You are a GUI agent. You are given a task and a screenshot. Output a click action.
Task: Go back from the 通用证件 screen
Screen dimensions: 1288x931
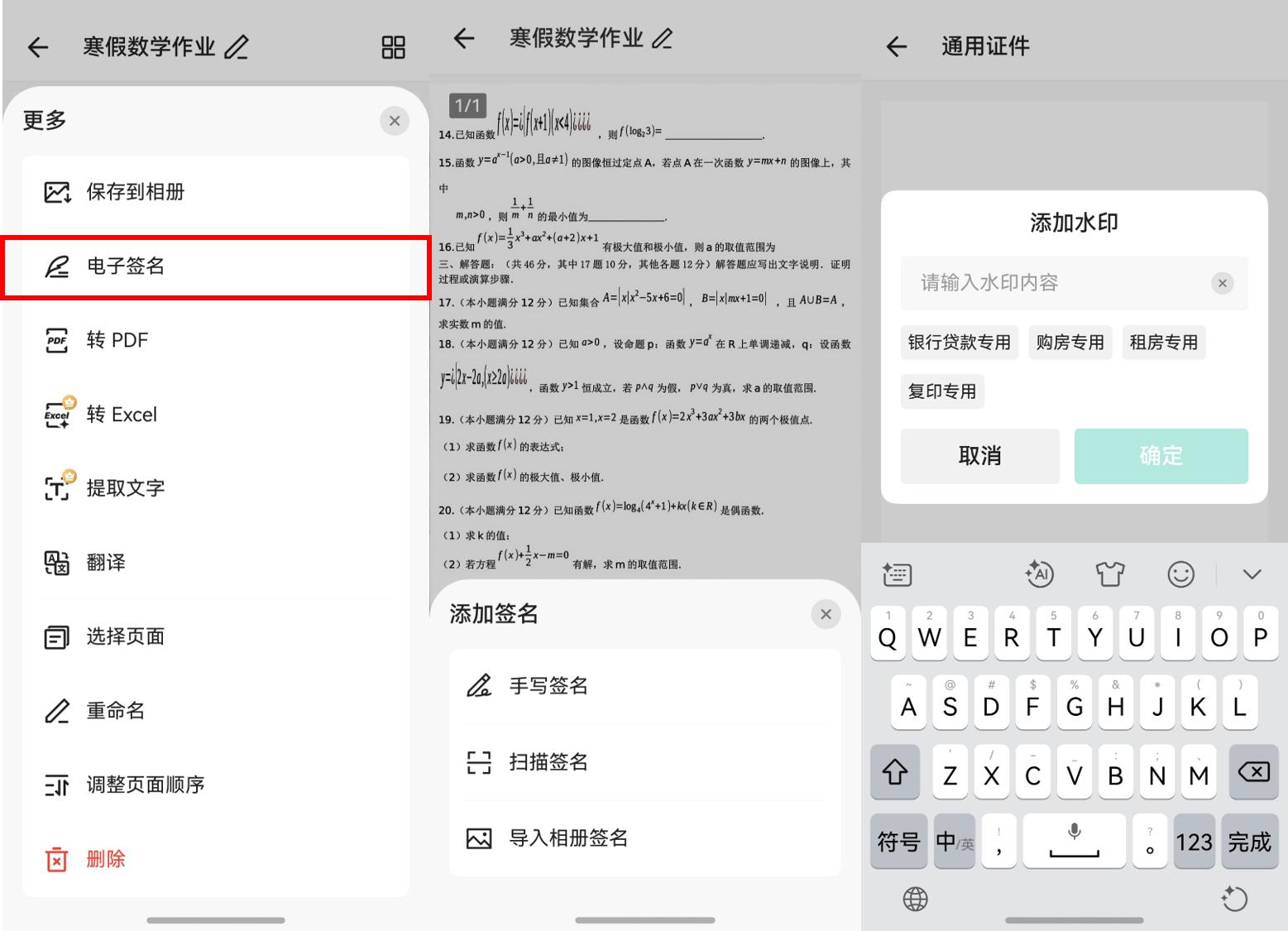pos(897,47)
